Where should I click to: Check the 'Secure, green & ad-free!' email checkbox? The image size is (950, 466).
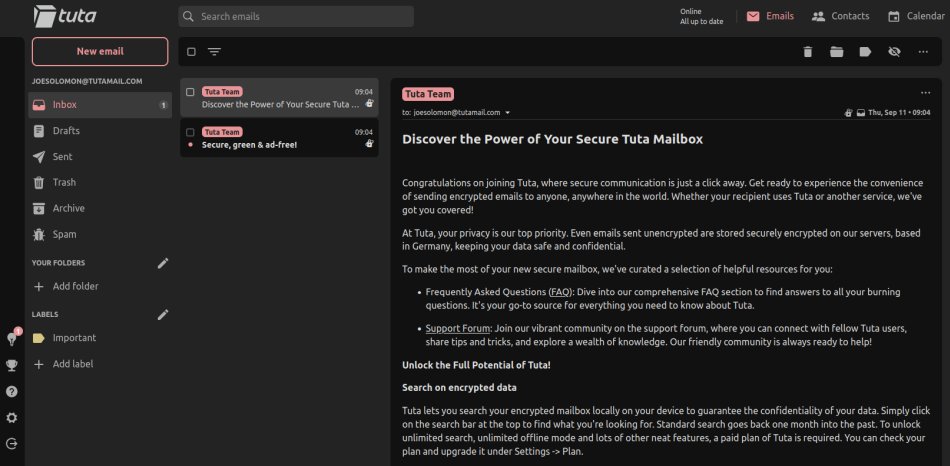coord(190,132)
